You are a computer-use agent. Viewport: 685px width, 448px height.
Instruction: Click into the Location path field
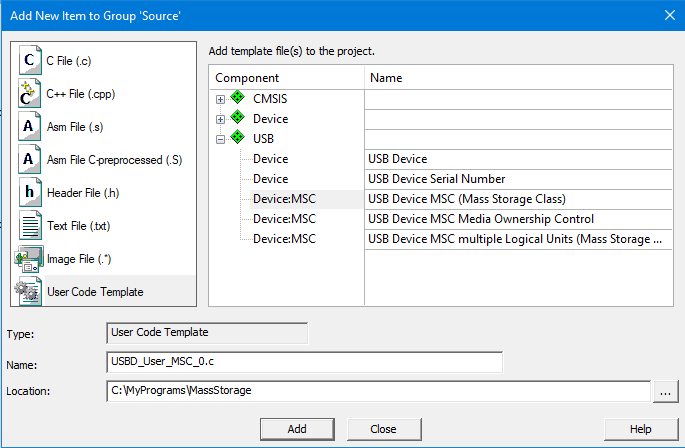coord(378,391)
